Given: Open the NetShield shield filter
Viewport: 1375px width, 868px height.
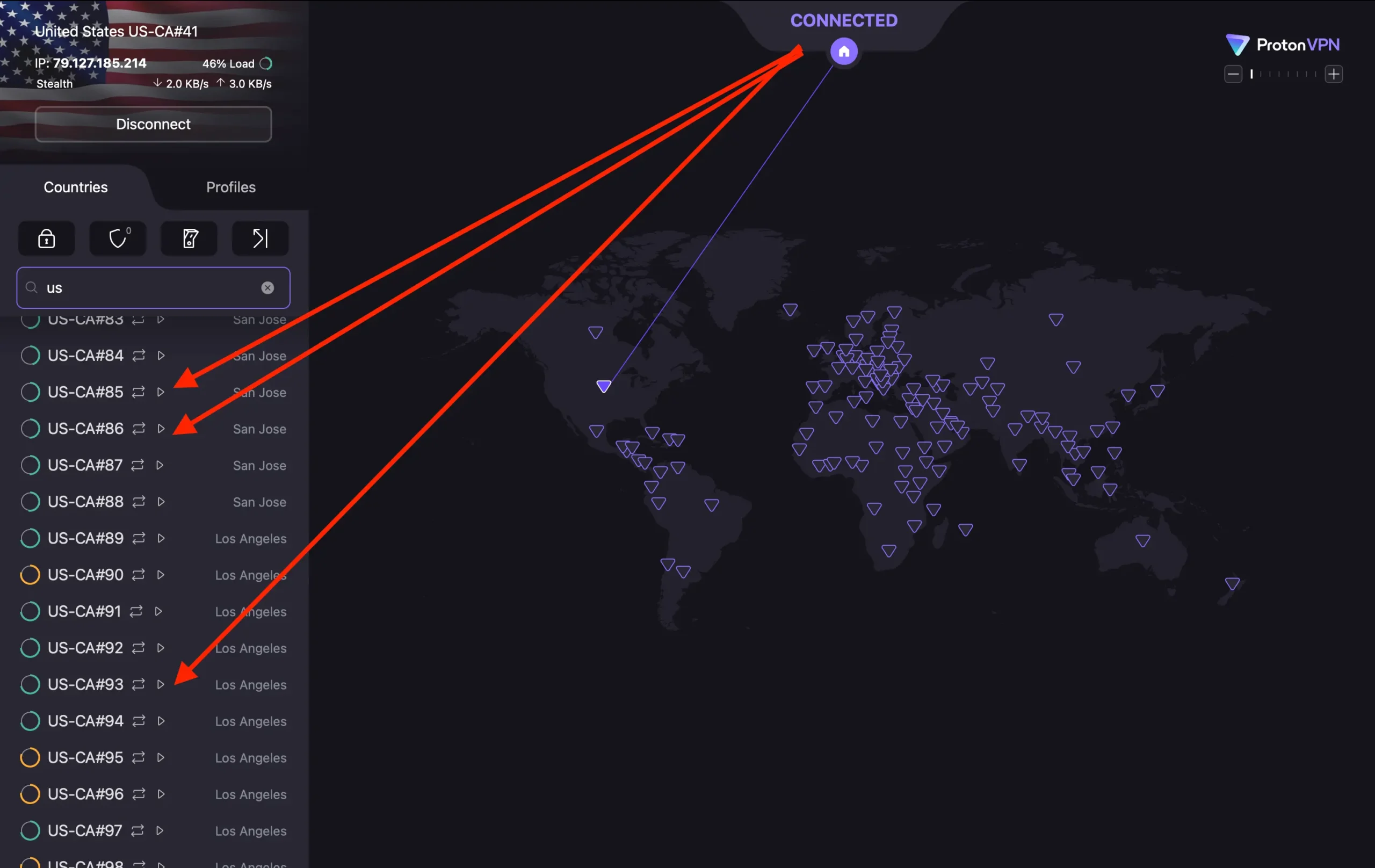Looking at the screenshot, I should click(x=117, y=238).
